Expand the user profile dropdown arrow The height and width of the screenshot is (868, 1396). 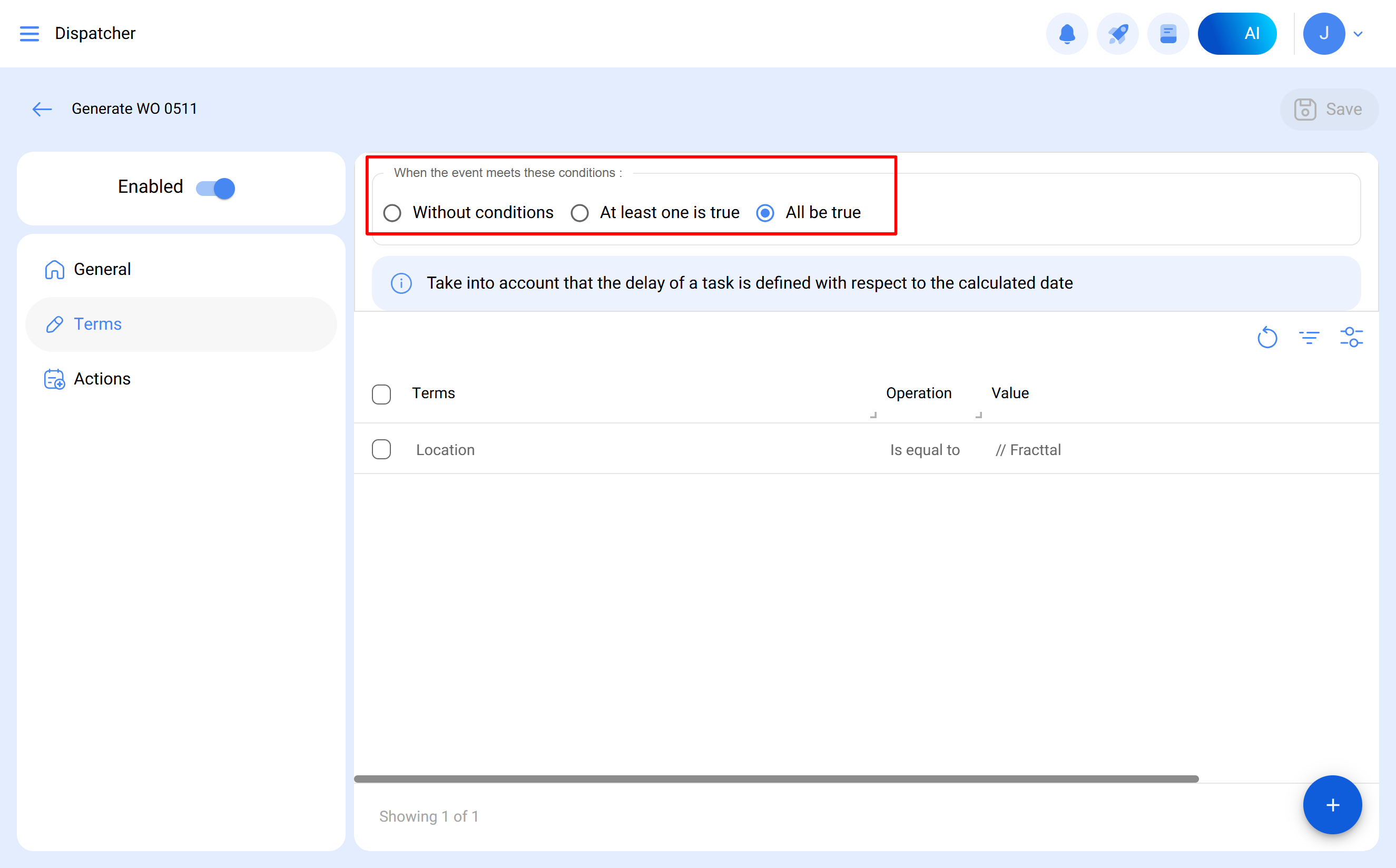[x=1358, y=34]
